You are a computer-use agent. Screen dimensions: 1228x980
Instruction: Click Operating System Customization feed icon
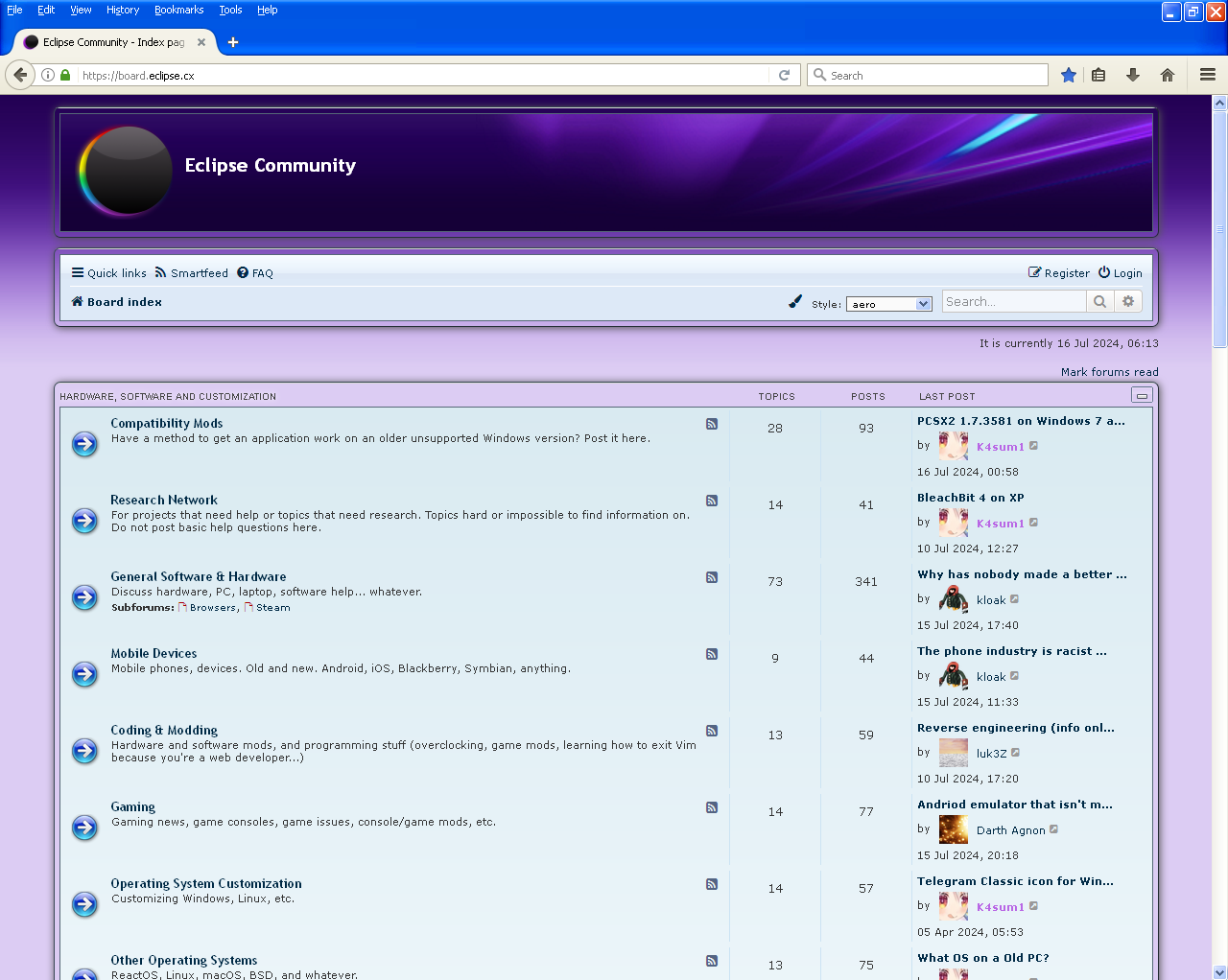coord(712,884)
